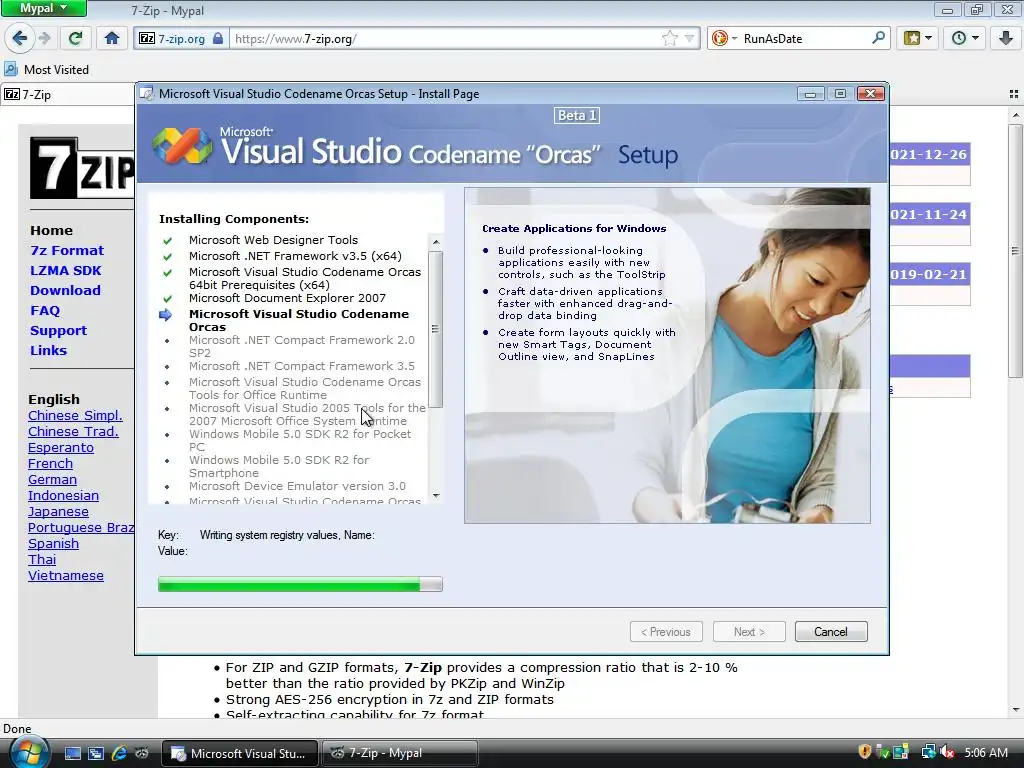Switch to French language
The width and height of the screenshot is (1024, 768).
point(50,463)
